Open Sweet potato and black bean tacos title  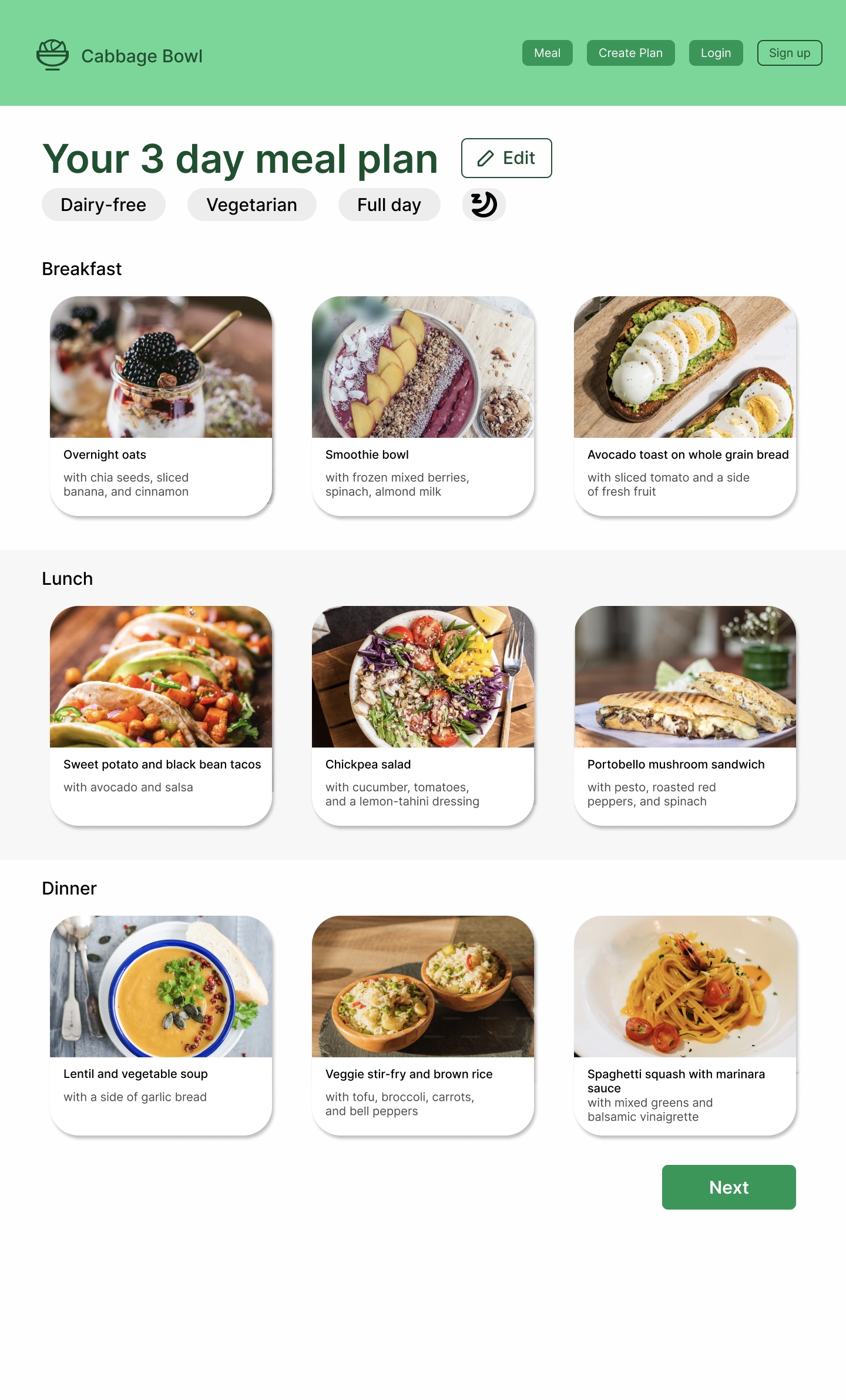coord(162,764)
